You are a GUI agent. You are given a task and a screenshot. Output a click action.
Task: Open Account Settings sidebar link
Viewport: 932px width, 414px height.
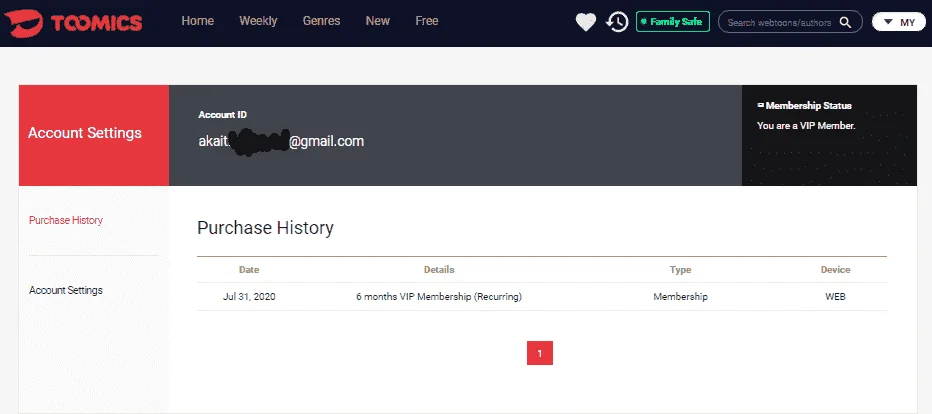(66, 290)
